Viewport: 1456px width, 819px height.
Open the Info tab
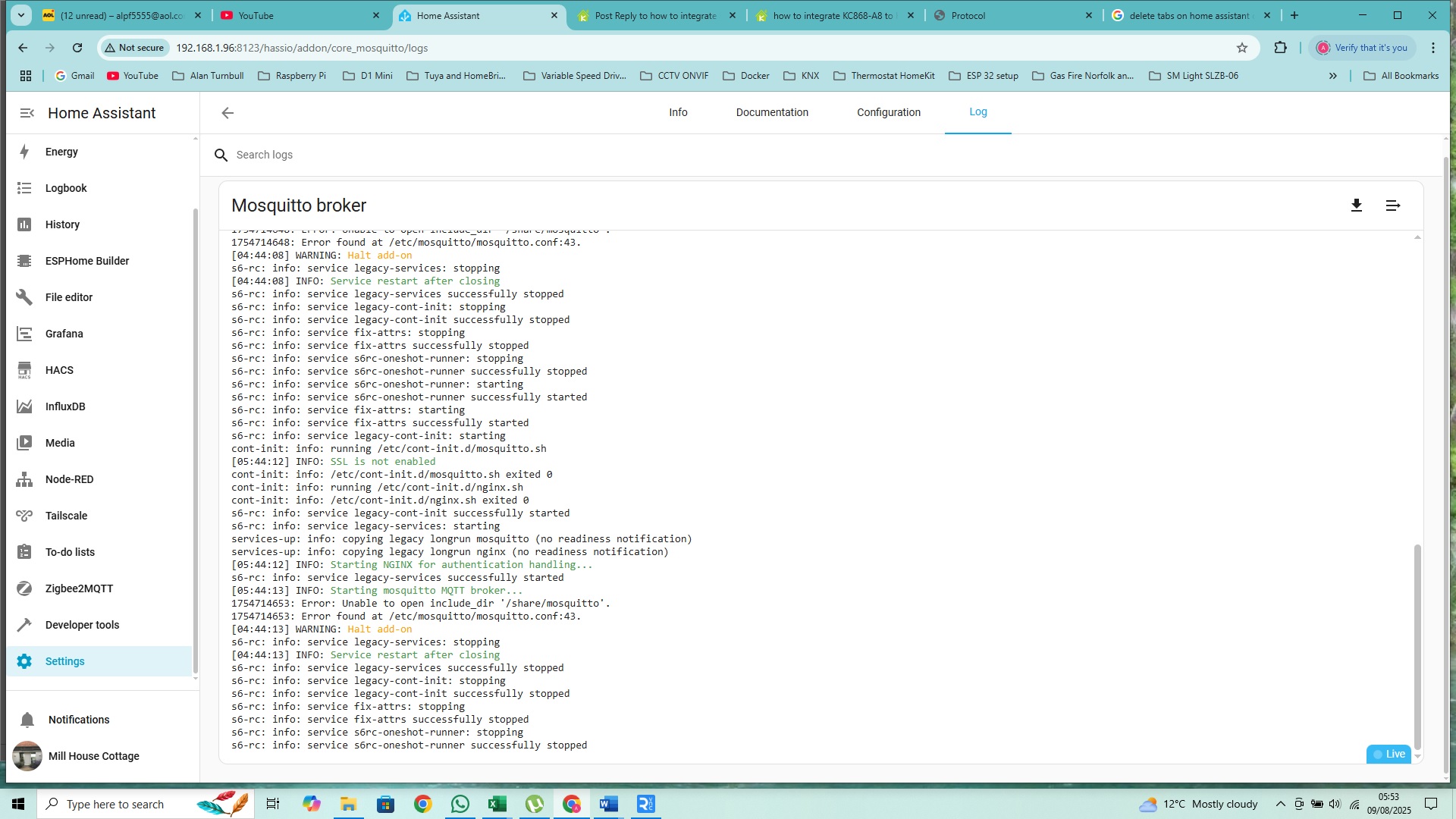pyautogui.click(x=678, y=112)
